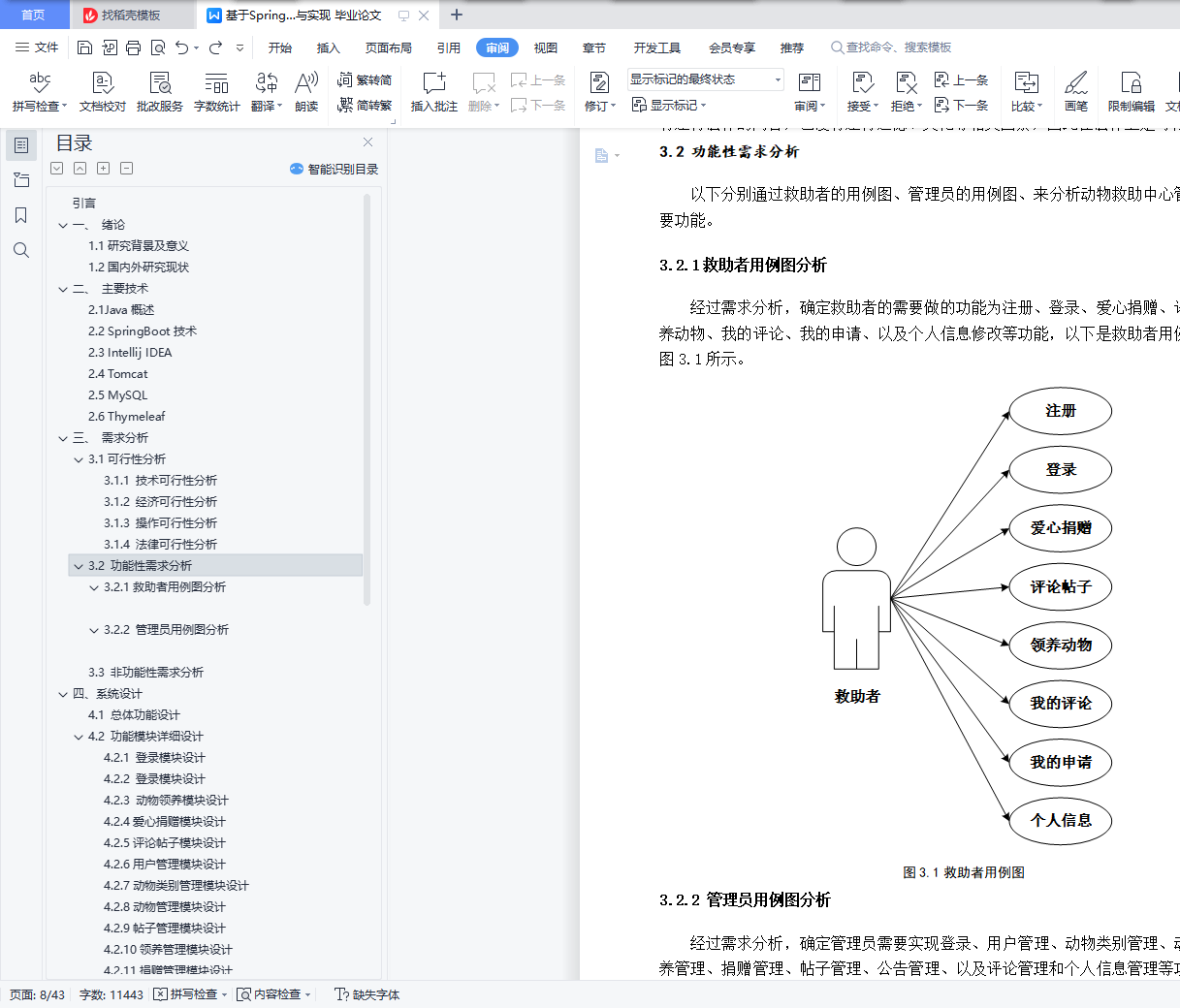Click collapse-one-level minus icon in 目录 panel

(126, 169)
